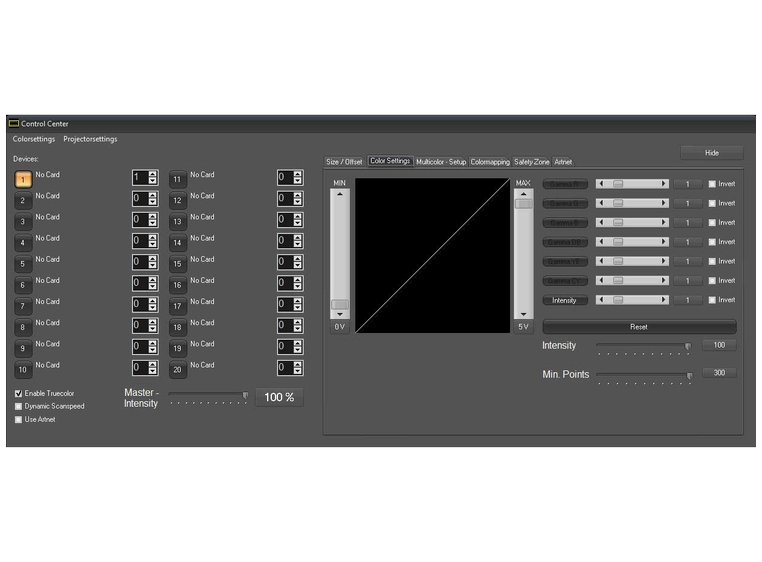762x562 pixels.
Task: Select device button 15
Action: tap(177, 264)
